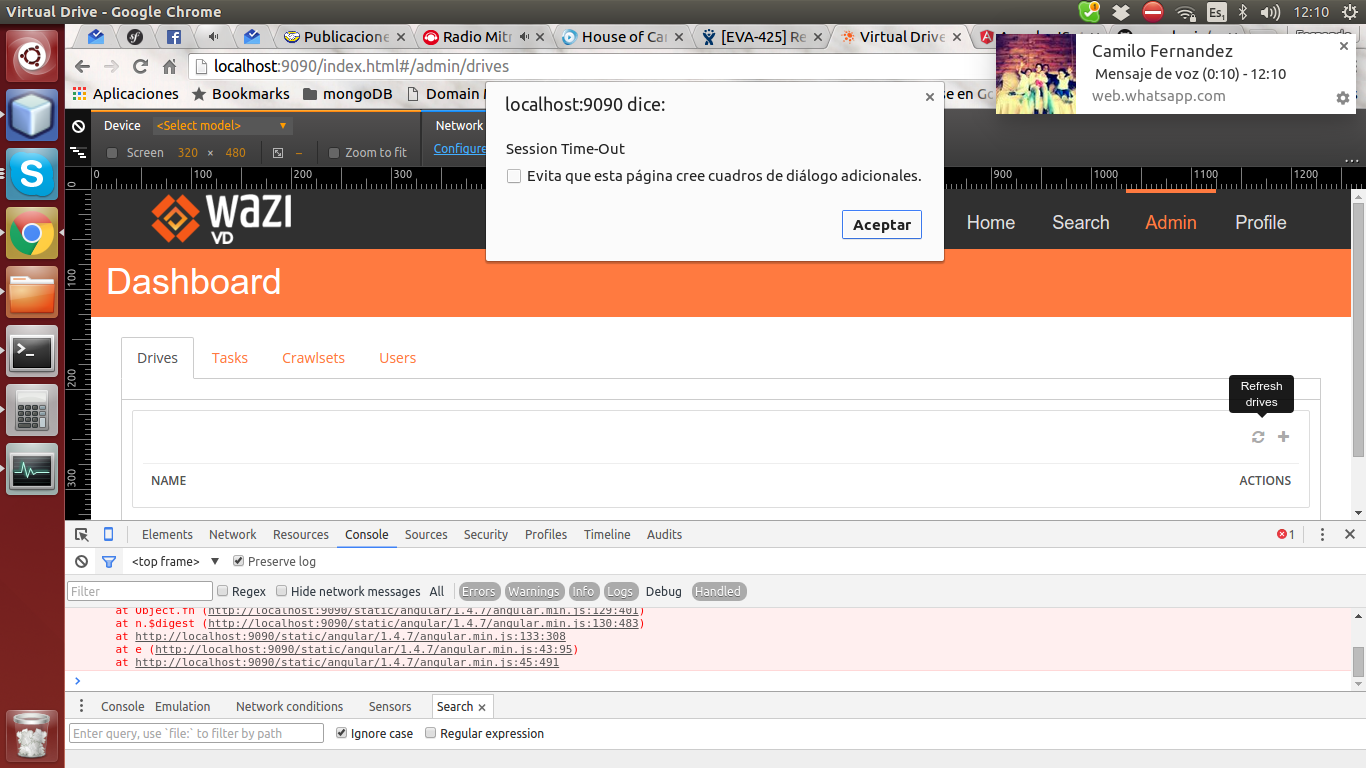Image resolution: width=1366 pixels, height=768 pixels.
Task: Open the Bookmarks star folder
Action: (x=240, y=94)
